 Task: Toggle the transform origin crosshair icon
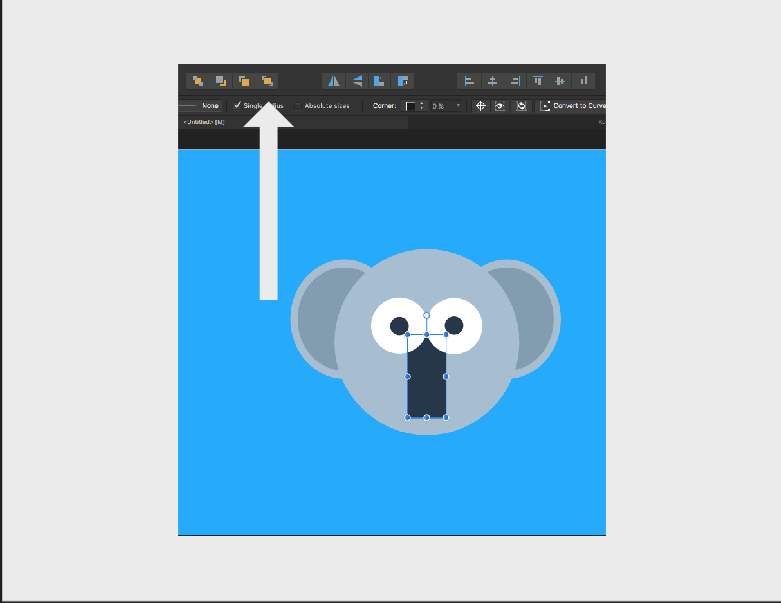pos(481,106)
